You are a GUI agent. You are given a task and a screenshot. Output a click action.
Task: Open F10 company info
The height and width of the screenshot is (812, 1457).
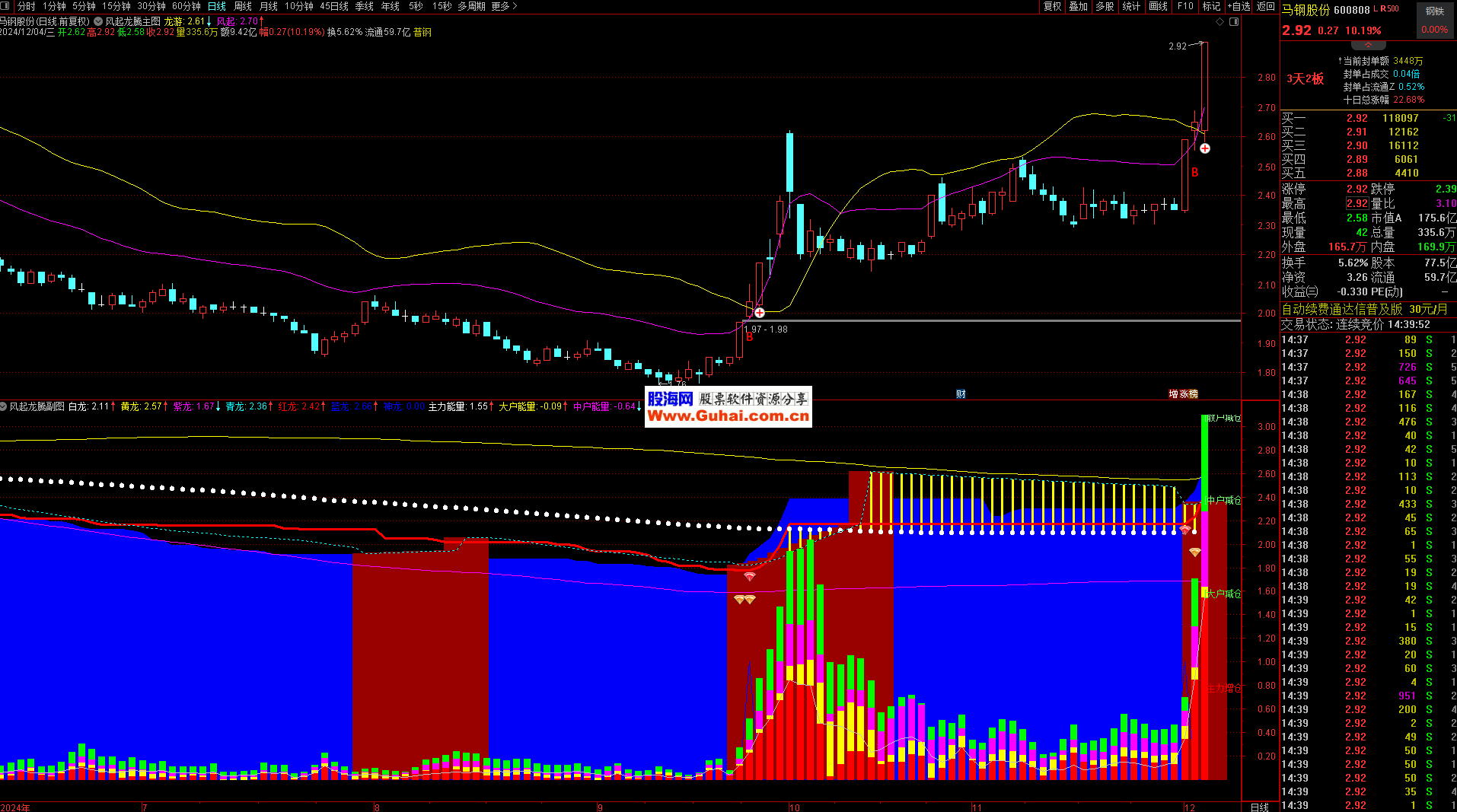pos(1185,6)
